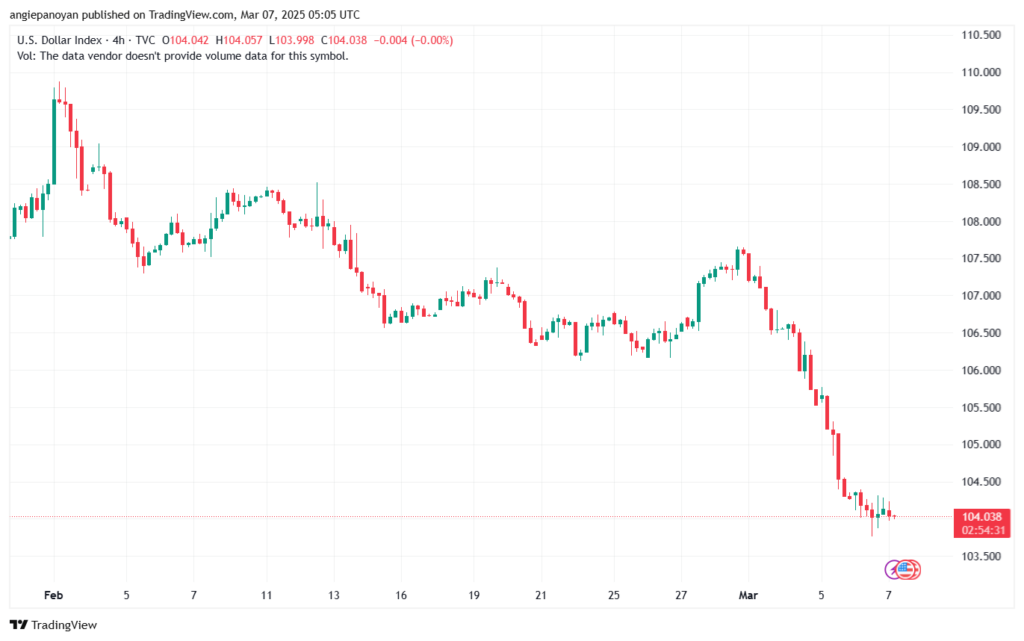Click the 21 label on date axis

pos(541,595)
